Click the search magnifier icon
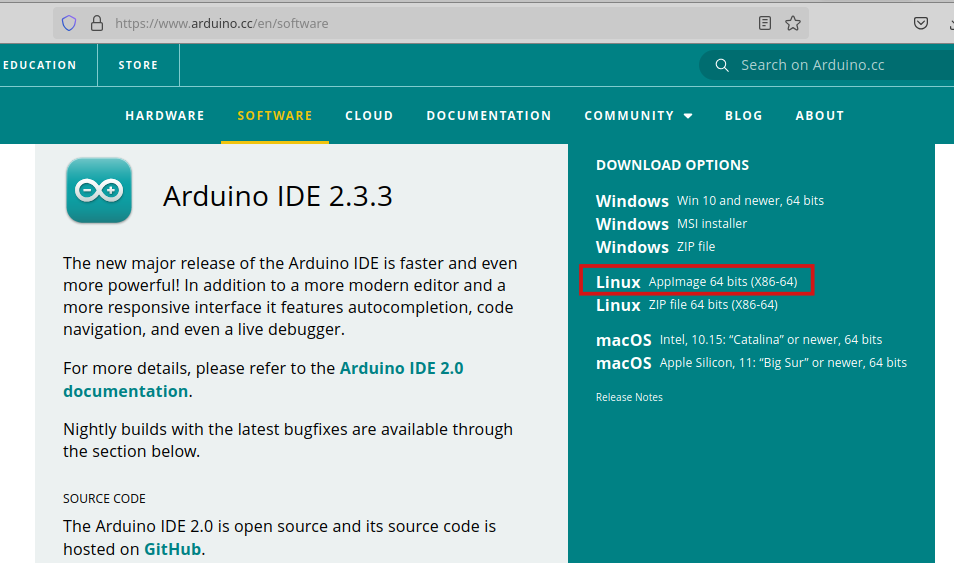 (722, 65)
